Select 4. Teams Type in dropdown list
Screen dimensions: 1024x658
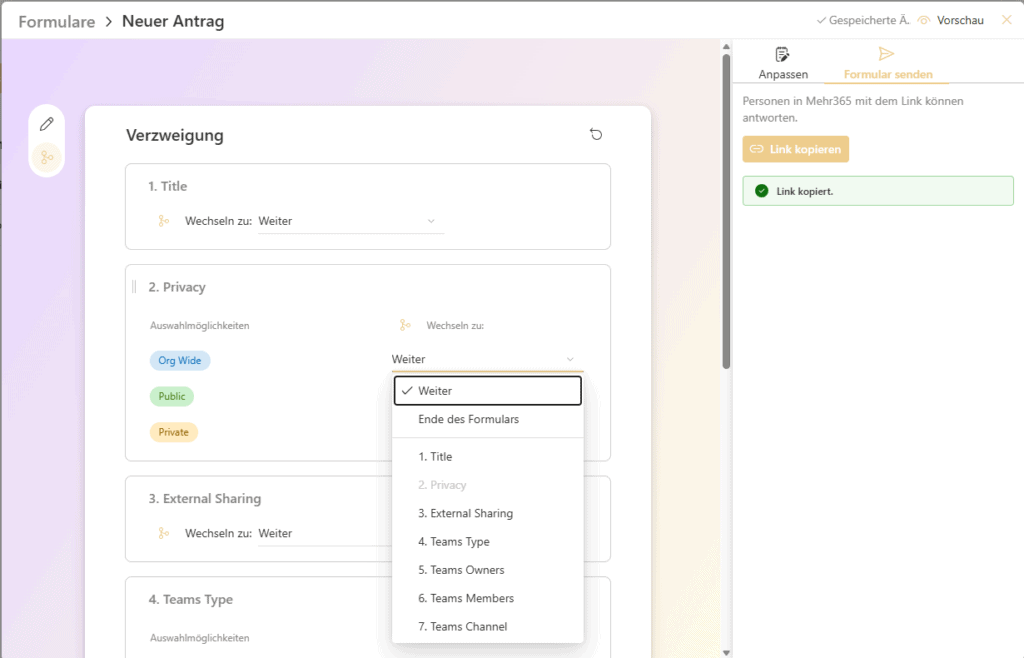point(487,541)
